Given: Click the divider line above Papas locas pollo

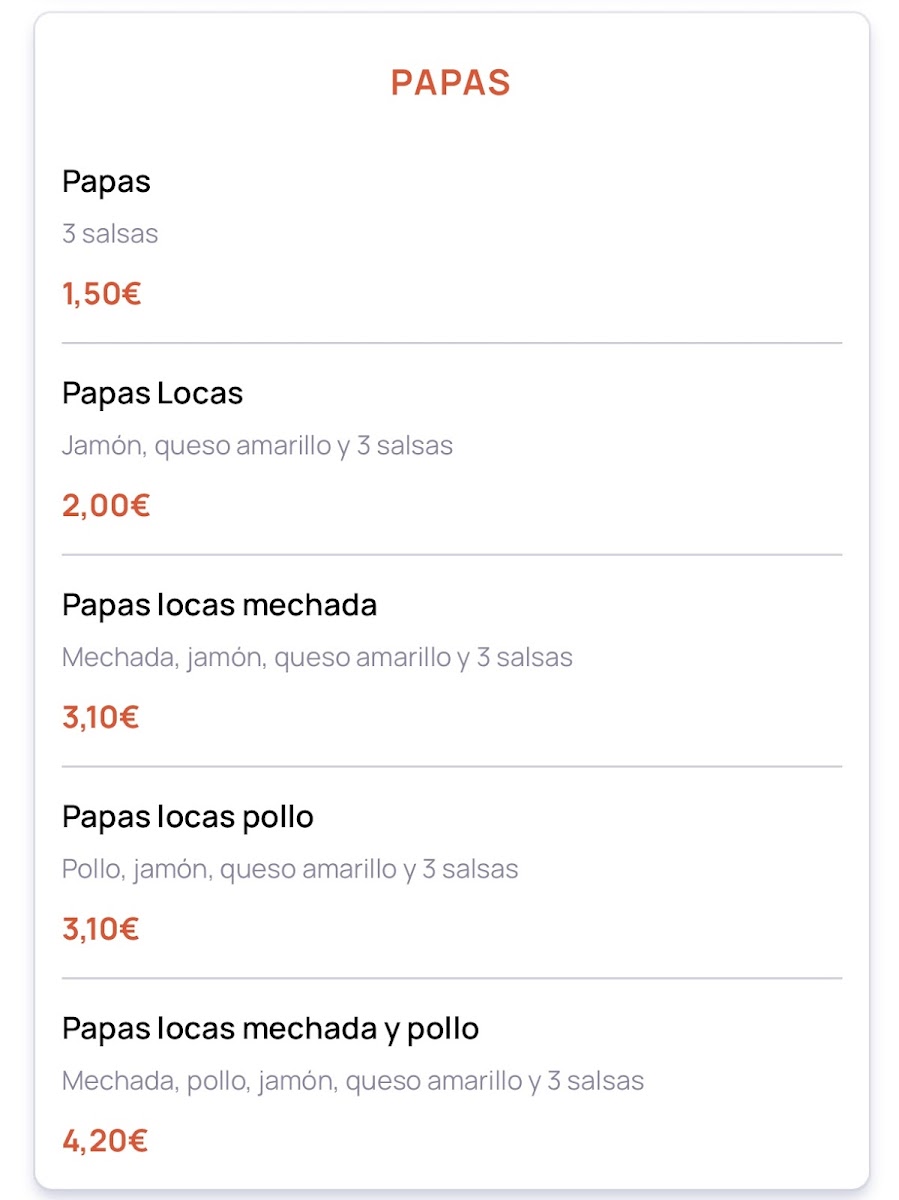Looking at the screenshot, I should coord(452,767).
